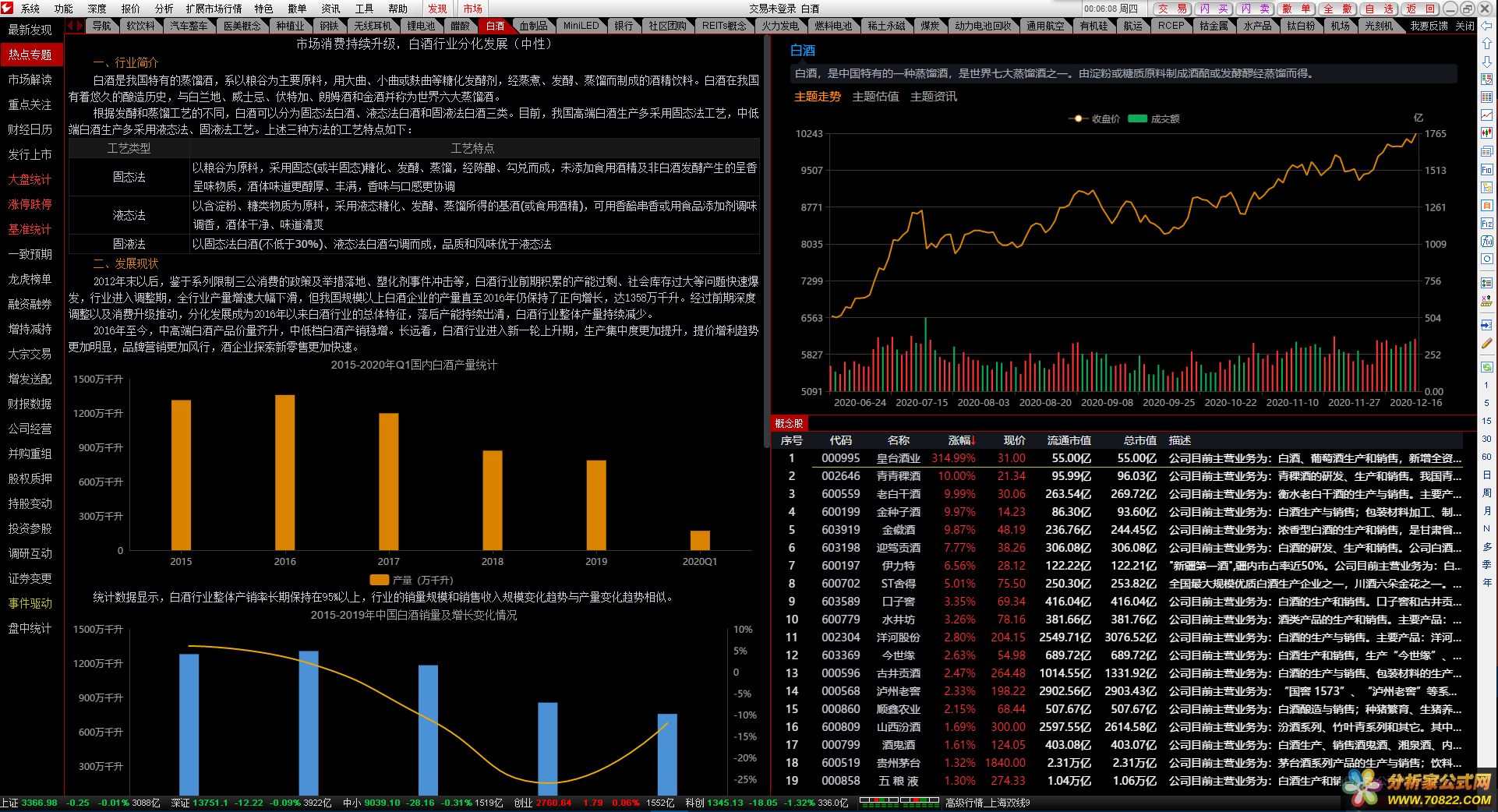Open 融资融券 in left sidebar
Image resolution: width=1498 pixels, height=812 pixels.
tap(30, 304)
